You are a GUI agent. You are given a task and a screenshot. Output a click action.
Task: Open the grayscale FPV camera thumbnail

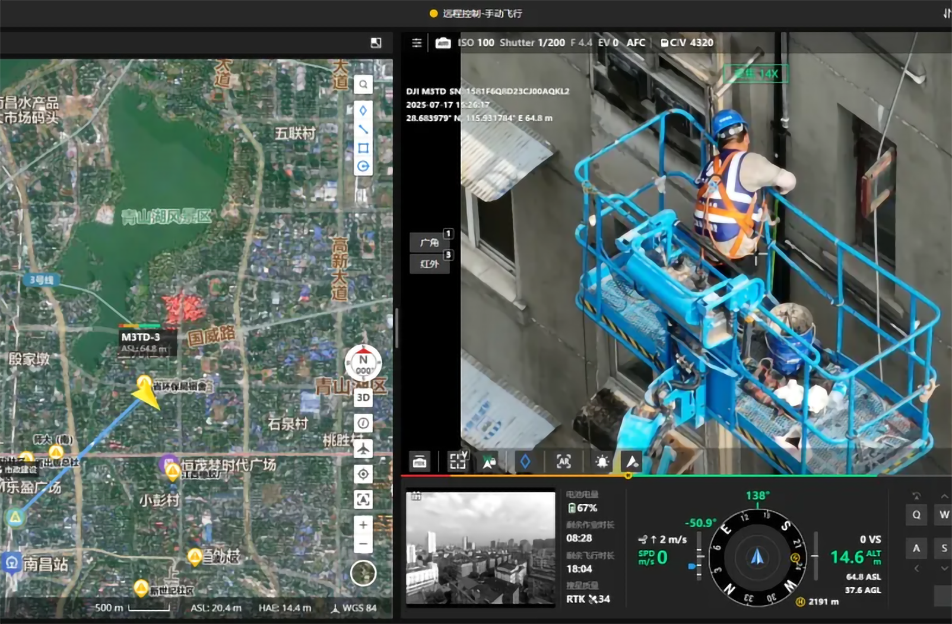tap(481, 547)
